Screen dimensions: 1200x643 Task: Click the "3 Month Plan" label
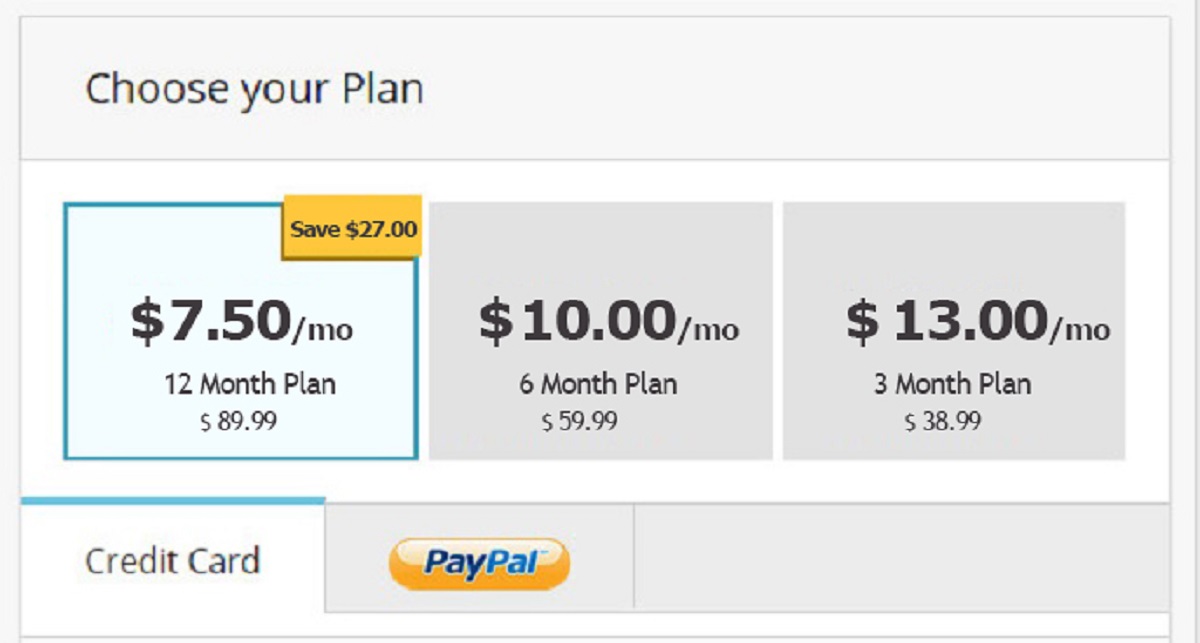pyautogui.click(x=952, y=384)
